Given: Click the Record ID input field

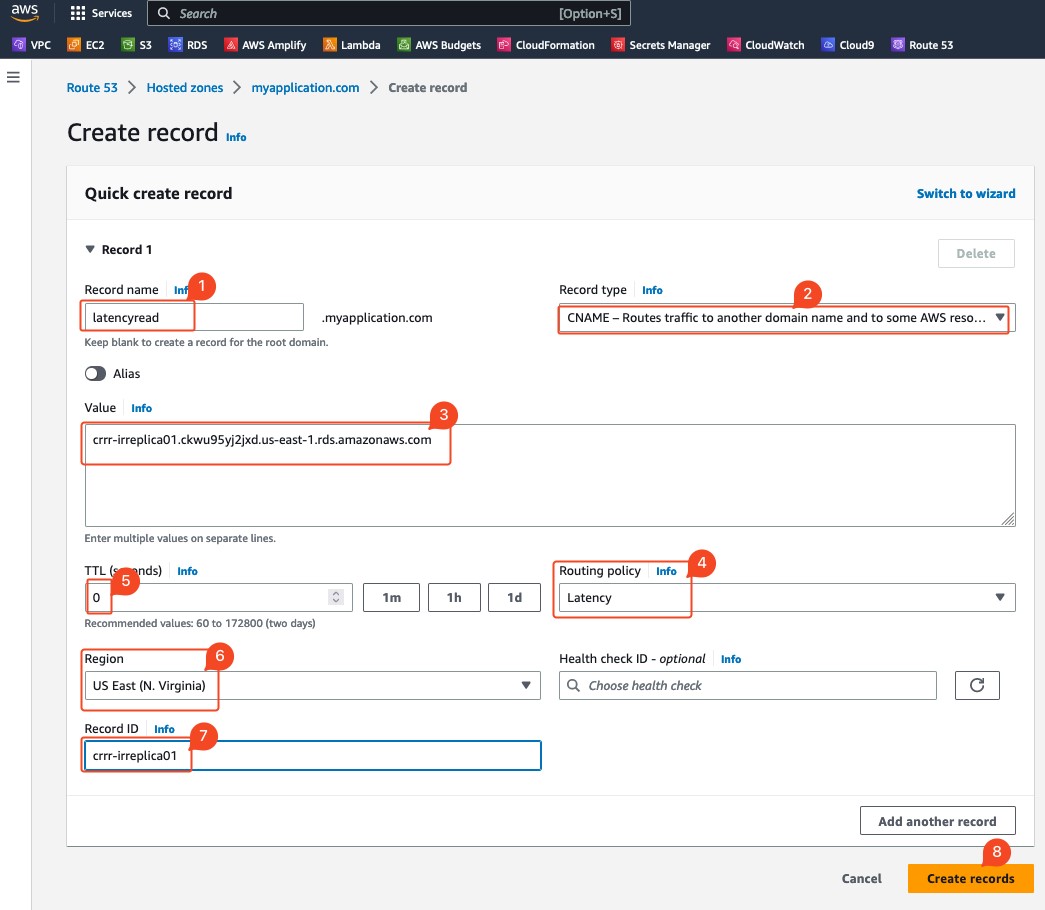Looking at the screenshot, I should click(313, 755).
